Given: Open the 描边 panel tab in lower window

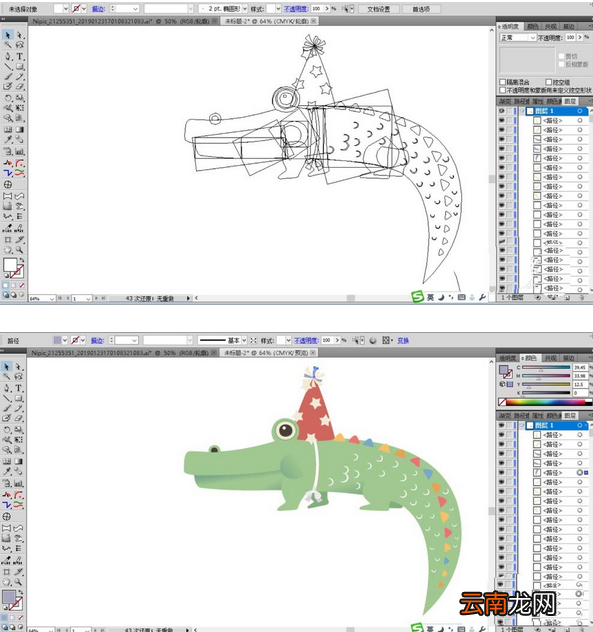Looking at the screenshot, I should 569,358.
